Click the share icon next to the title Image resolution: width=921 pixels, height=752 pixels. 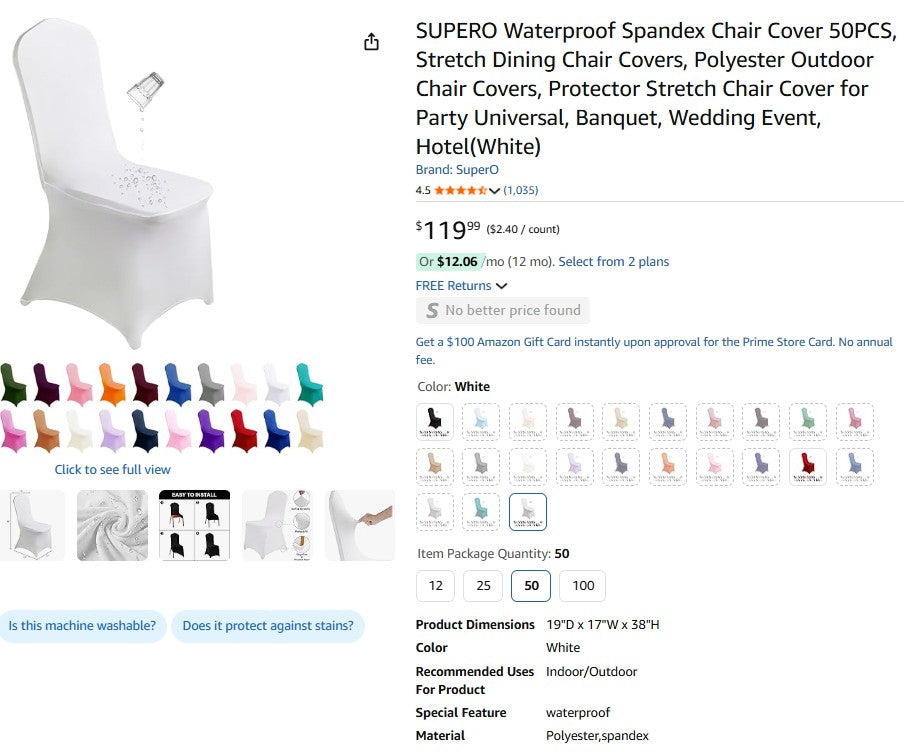(x=371, y=41)
